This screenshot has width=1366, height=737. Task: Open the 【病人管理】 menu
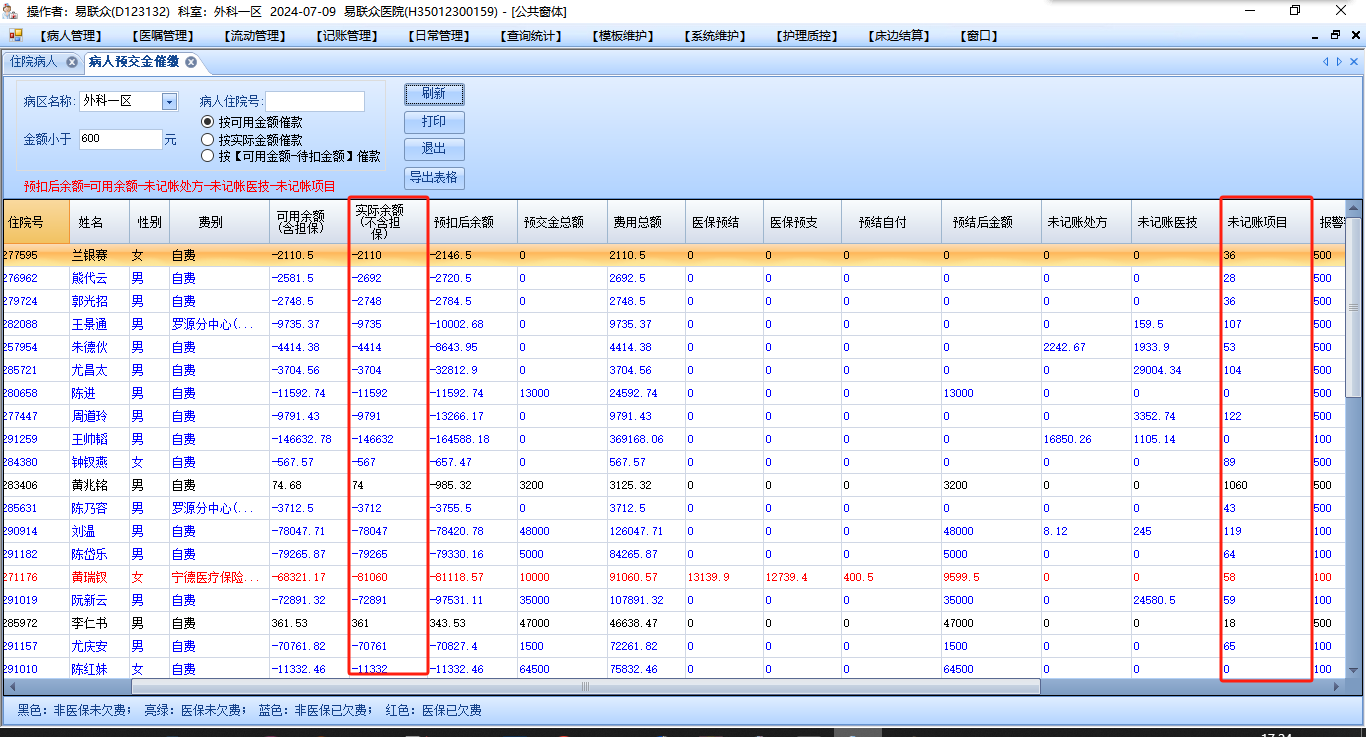click(73, 36)
